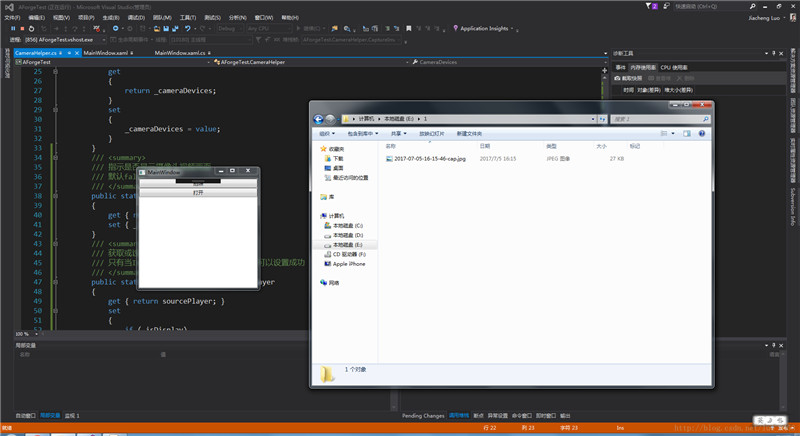Click the Forward arrow in Explorer window
The image size is (800, 436).
click(330, 119)
